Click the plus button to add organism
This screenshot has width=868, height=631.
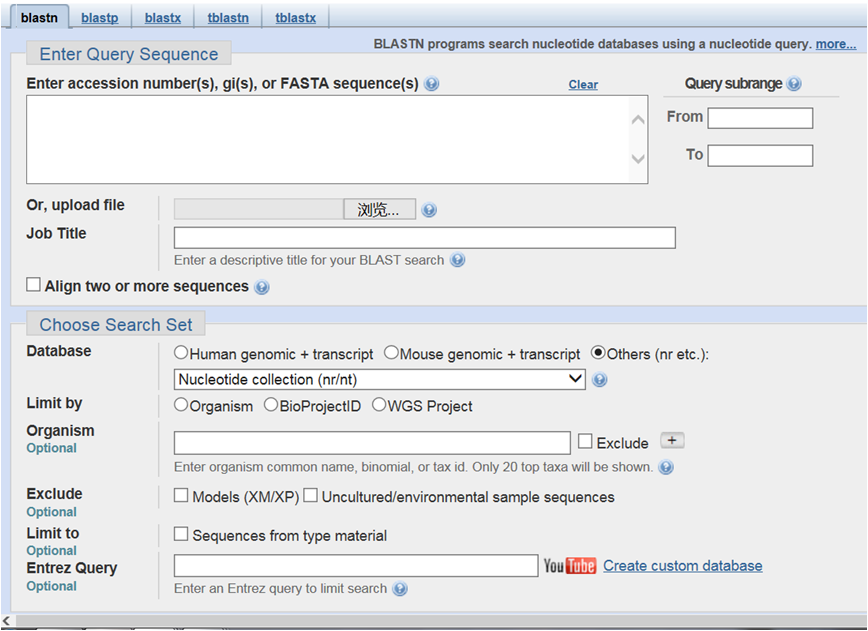pyautogui.click(x=673, y=441)
